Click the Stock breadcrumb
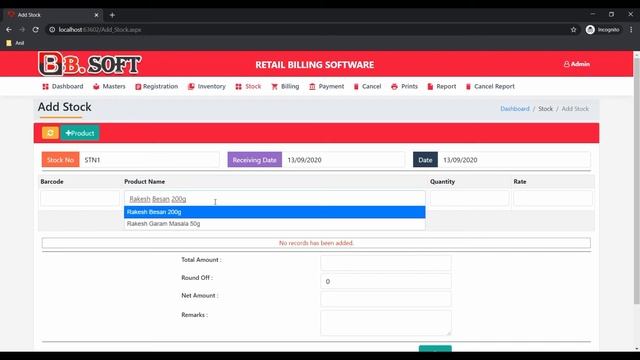Screen dimensions: 640x360 pyautogui.click(x=545, y=109)
